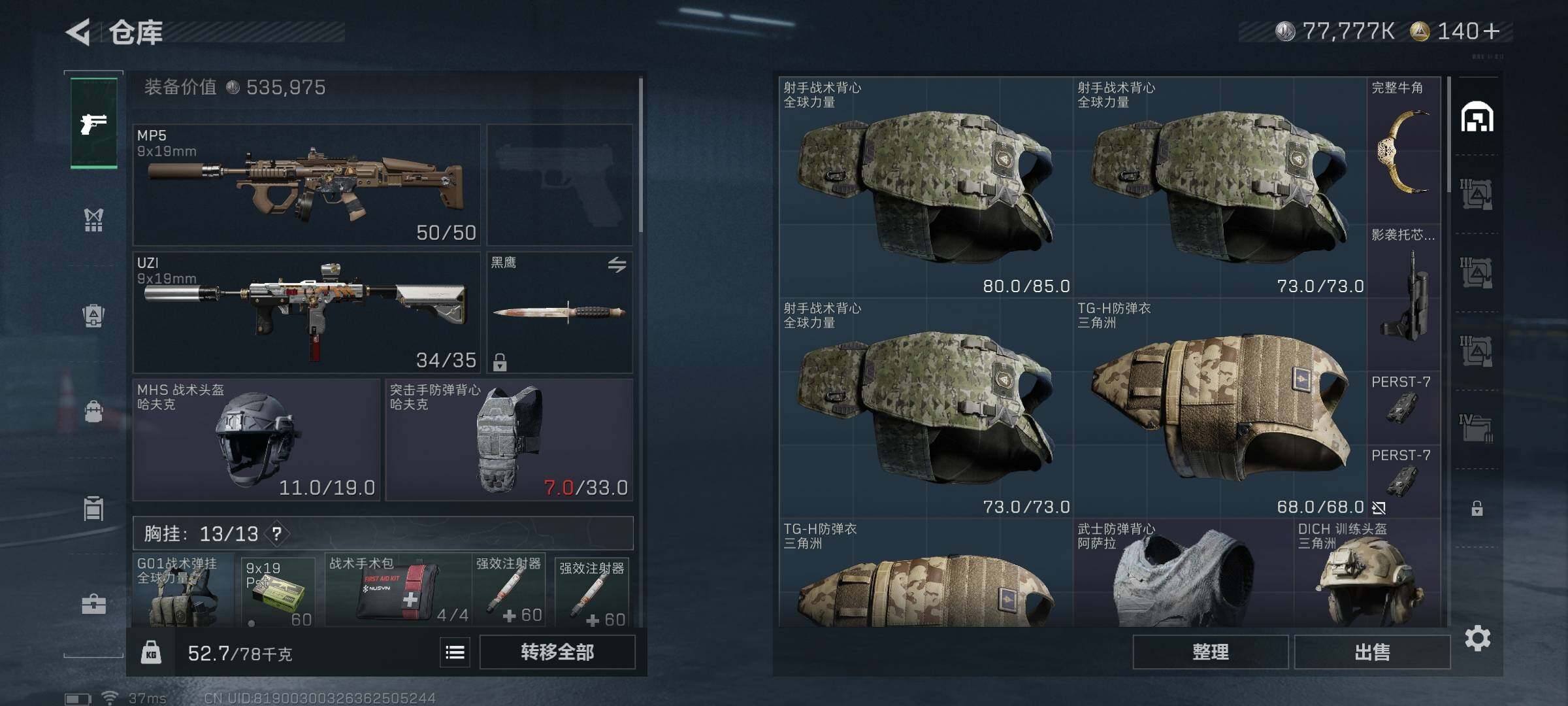Click the 出售 sell button
1568x706 pixels.
click(1372, 652)
